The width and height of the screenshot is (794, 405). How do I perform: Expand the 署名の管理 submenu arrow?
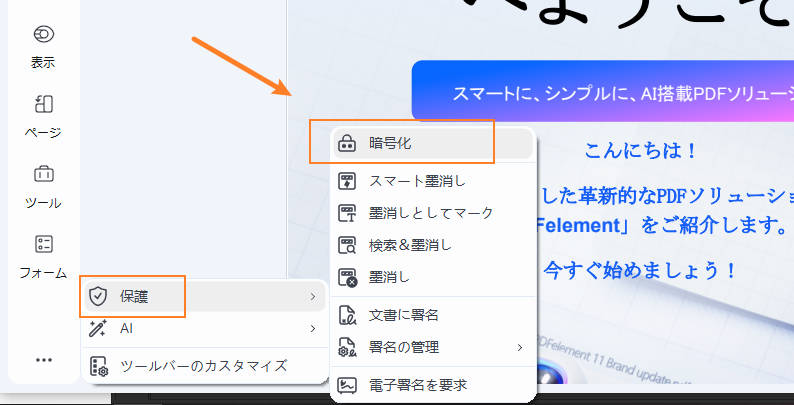[x=520, y=347]
